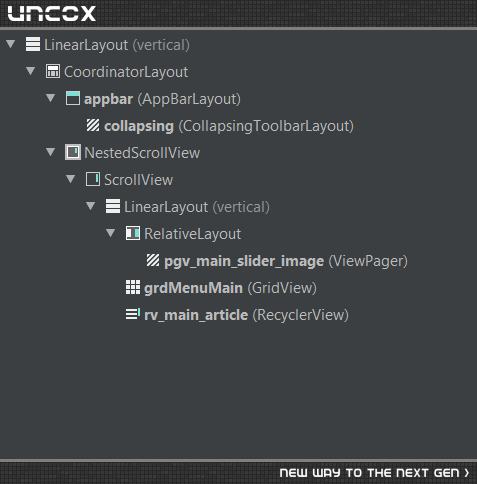Viewport: 477px width, 484px height.
Task: Click the CoordinatorLayout icon
Action: point(53,71)
